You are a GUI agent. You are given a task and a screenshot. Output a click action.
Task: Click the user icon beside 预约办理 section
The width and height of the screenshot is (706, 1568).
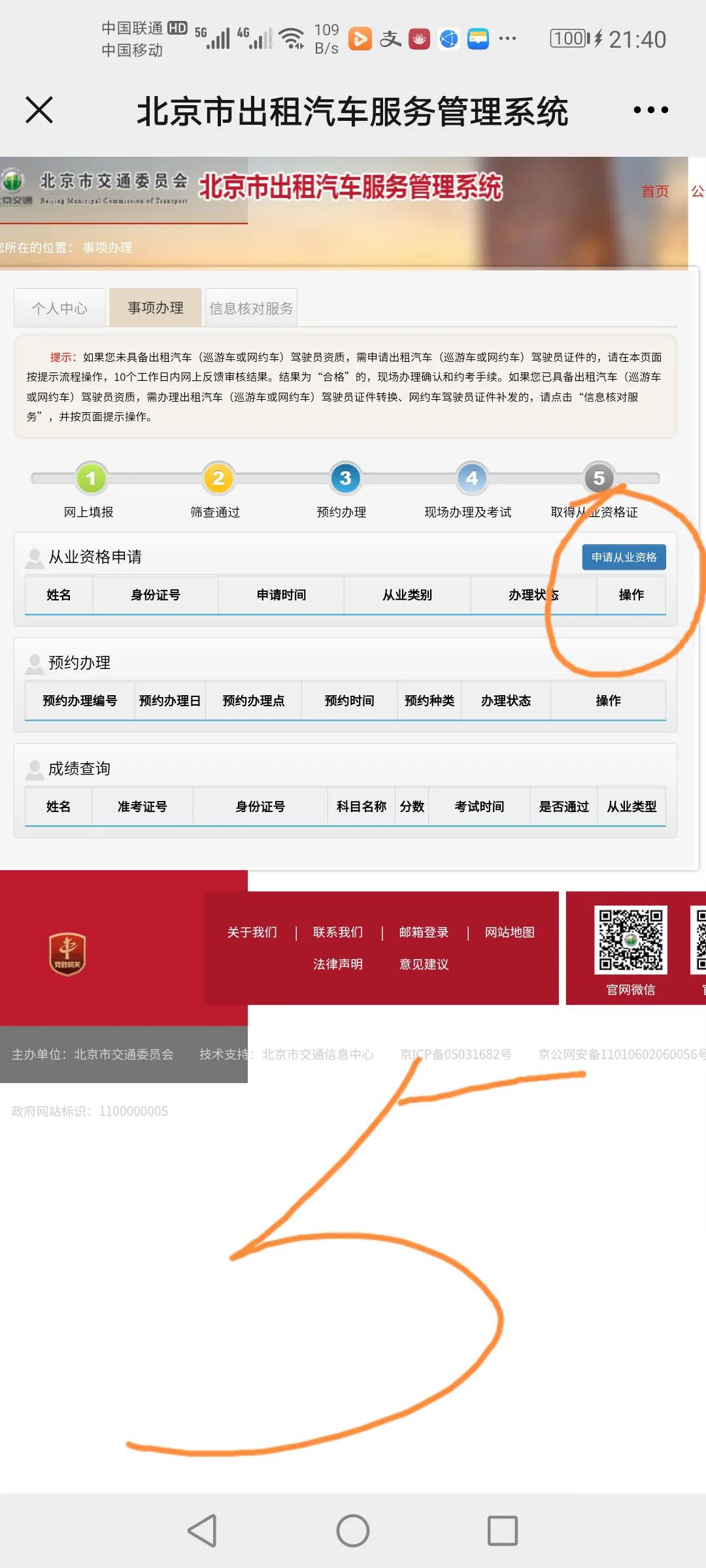coord(34,663)
